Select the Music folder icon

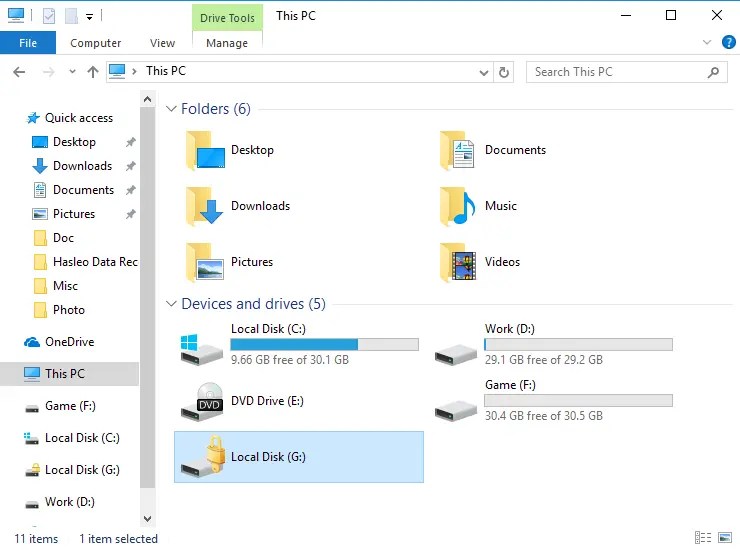pos(458,206)
